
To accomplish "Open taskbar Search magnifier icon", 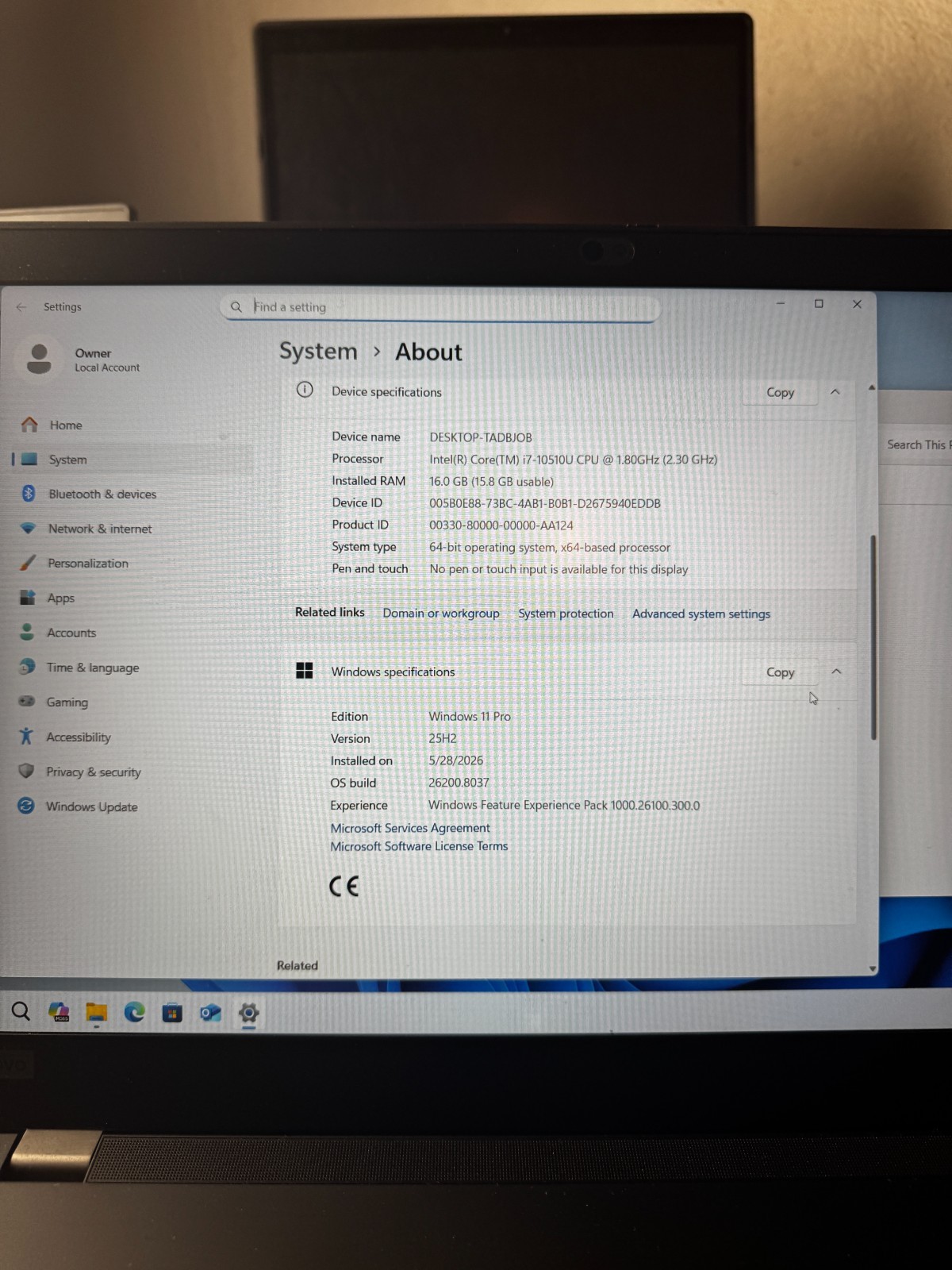I will 21,1011.
